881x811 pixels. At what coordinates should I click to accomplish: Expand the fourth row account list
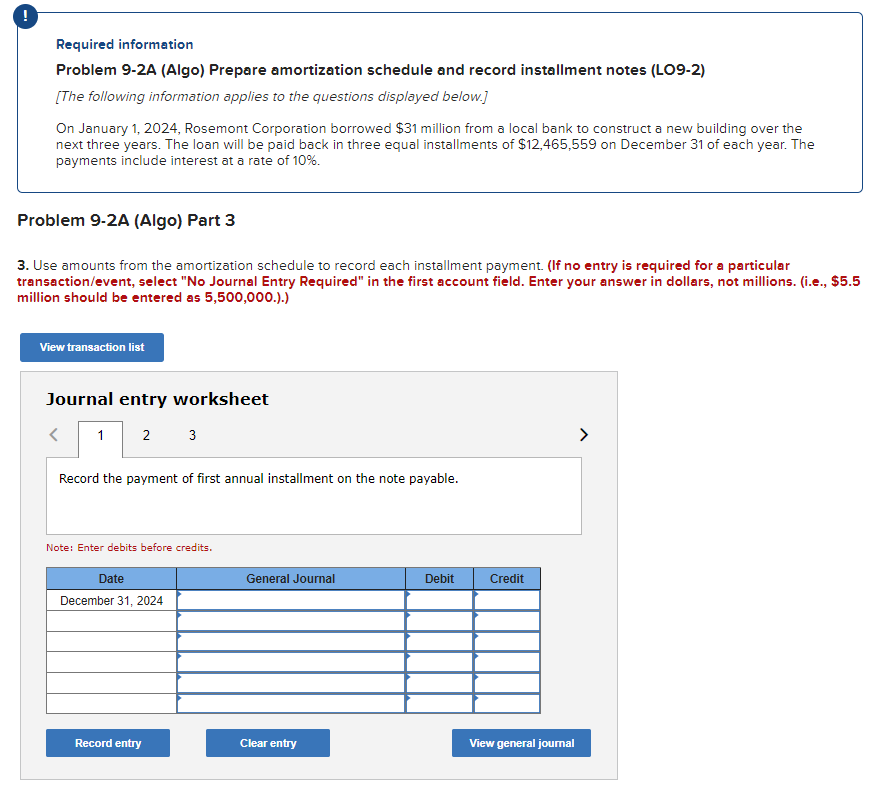(290, 661)
